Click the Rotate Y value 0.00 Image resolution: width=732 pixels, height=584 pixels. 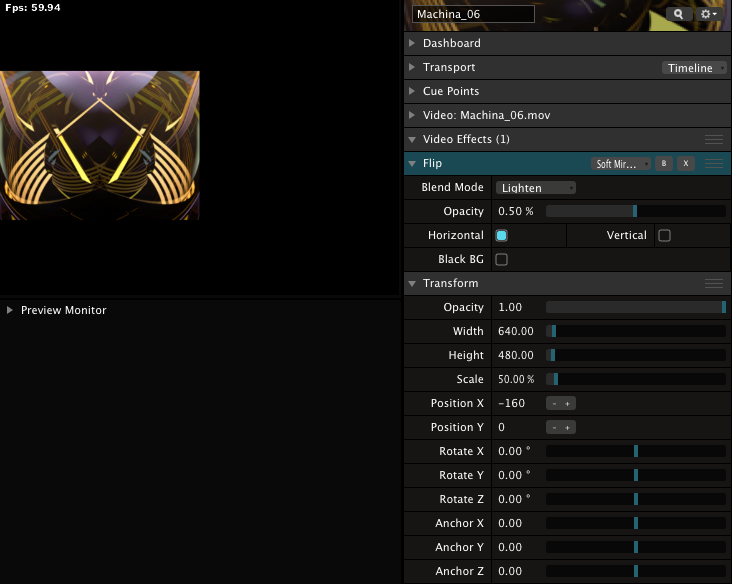click(514, 475)
